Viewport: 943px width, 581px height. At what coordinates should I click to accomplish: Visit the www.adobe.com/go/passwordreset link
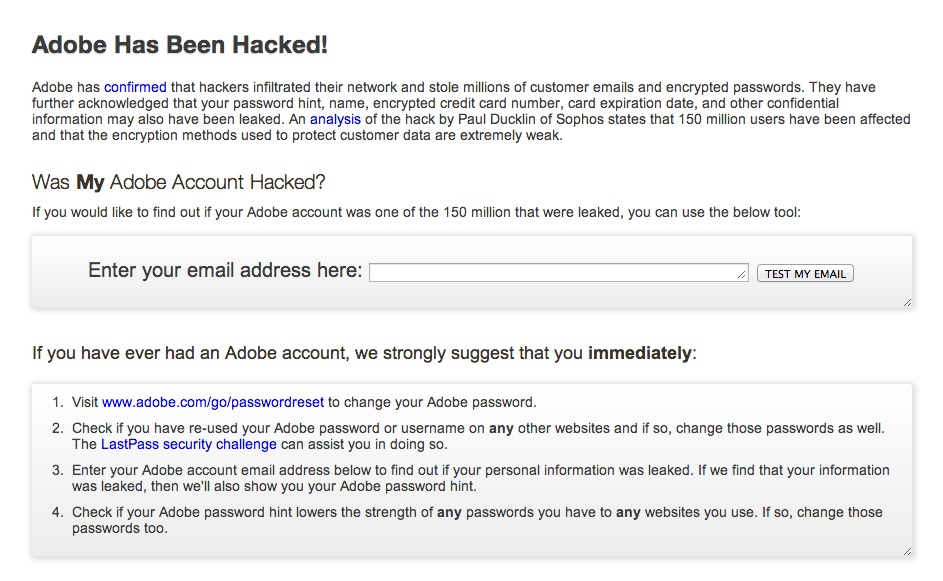[x=213, y=402]
